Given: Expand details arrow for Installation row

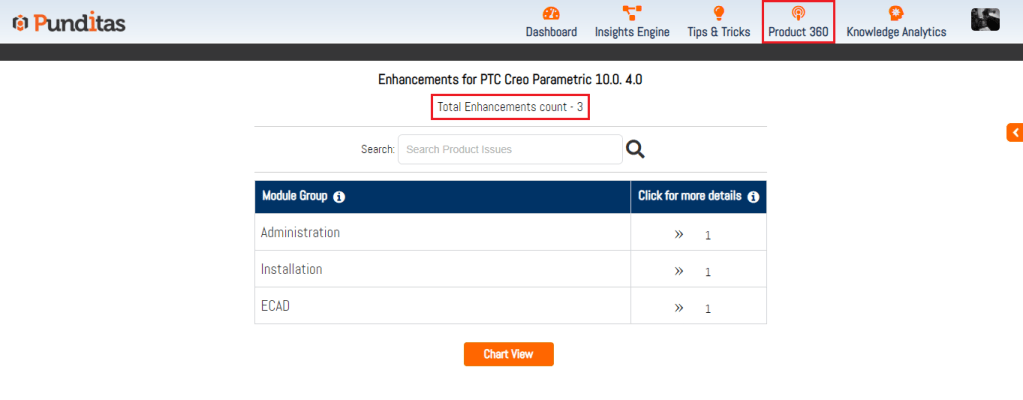Looking at the screenshot, I should point(679,271).
